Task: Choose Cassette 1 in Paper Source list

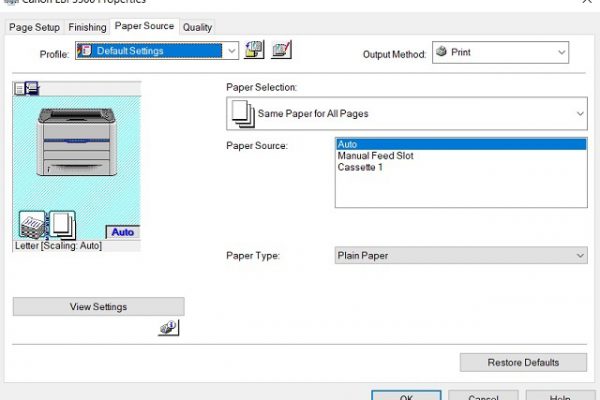Action: point(360,167)
